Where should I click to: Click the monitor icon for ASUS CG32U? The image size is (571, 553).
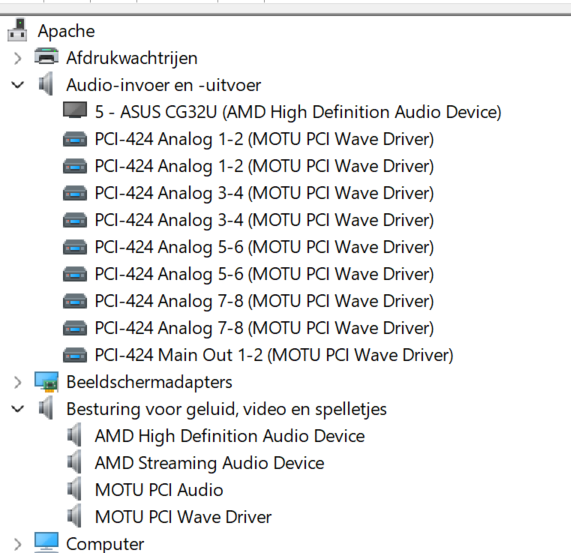75,110
